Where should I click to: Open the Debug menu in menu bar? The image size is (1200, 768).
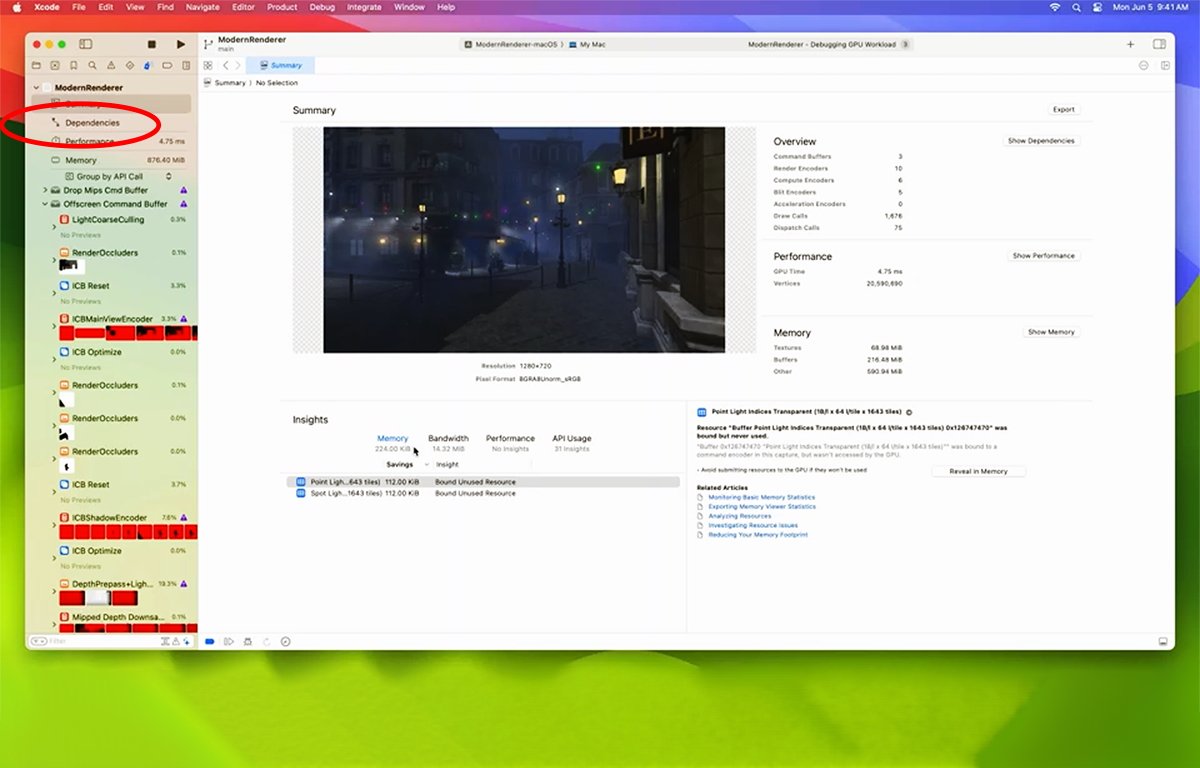(322, 7)
